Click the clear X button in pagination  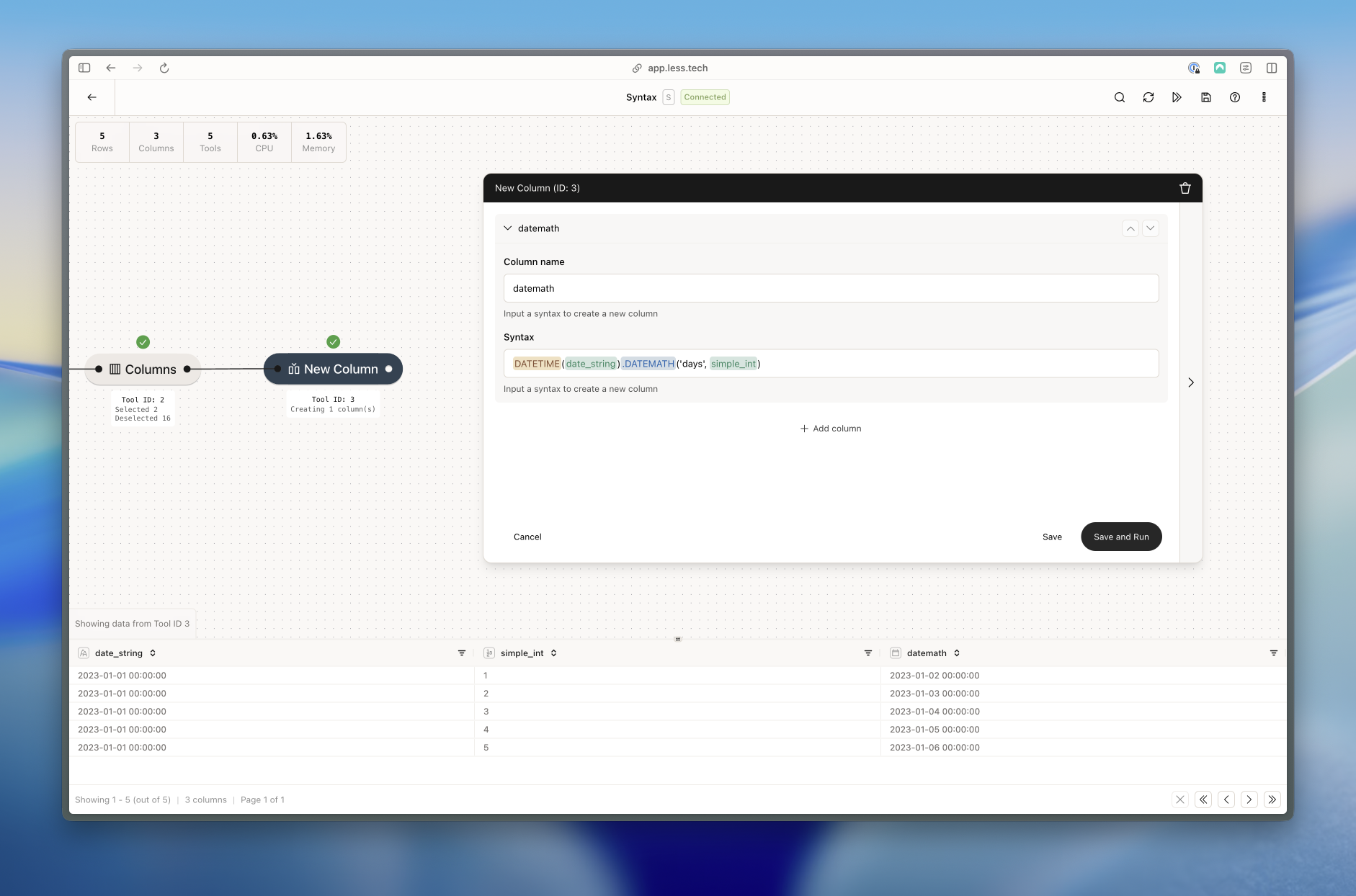click(x=1180, y=799)
